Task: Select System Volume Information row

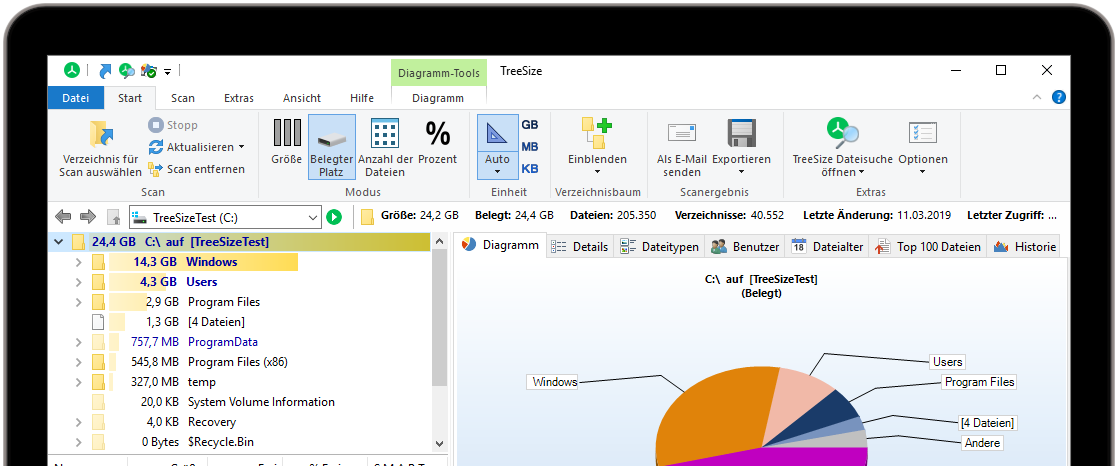Action: pyautogui.click(x=239, y=402)
